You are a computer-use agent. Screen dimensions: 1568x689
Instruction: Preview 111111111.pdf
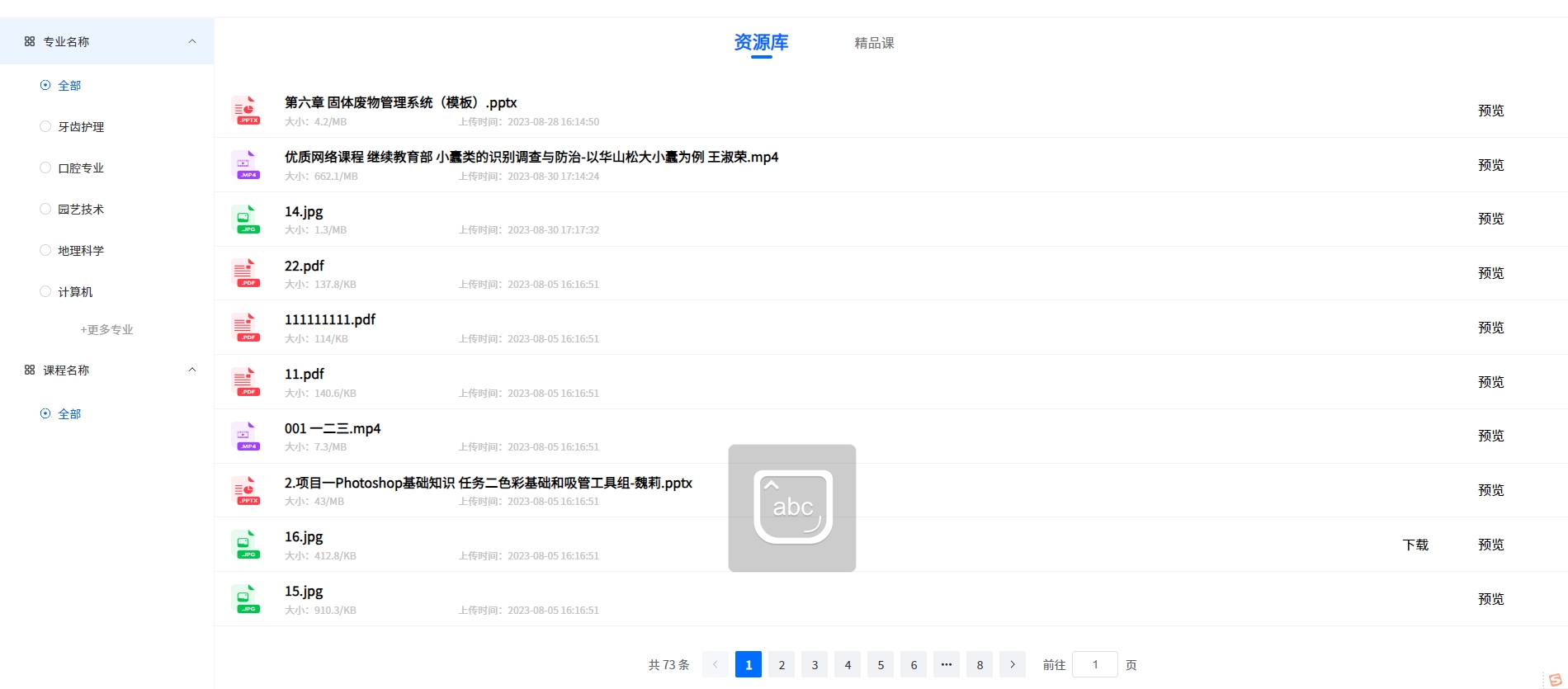click(x=1490, y=328)
